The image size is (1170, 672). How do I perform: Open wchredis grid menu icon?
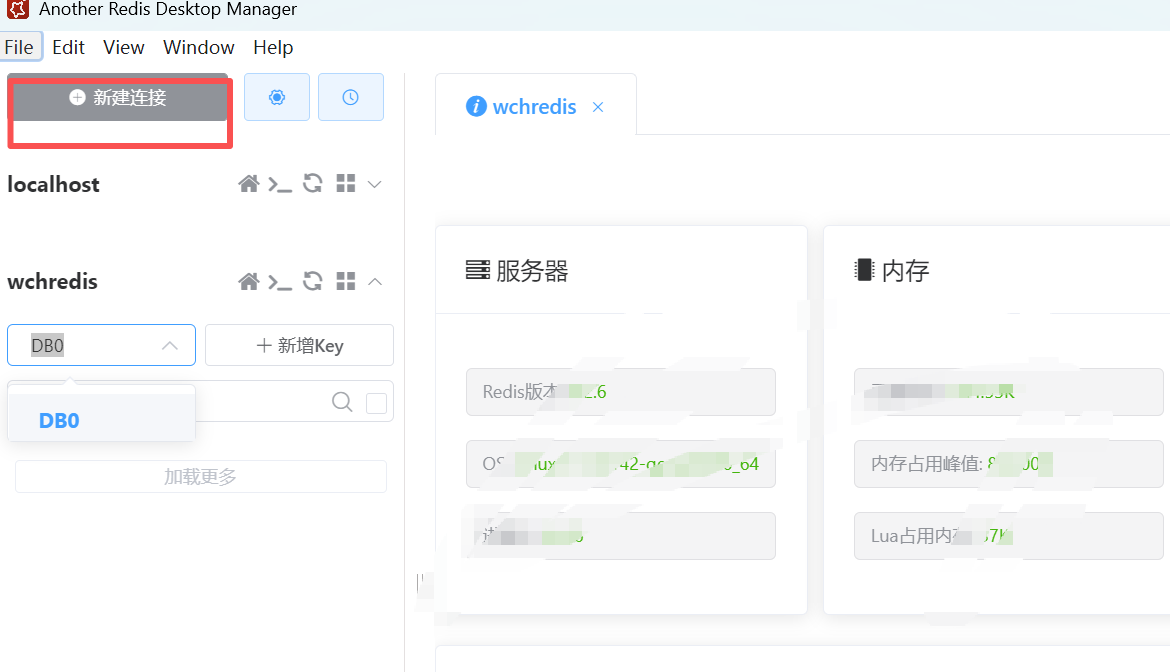[345, 281]
